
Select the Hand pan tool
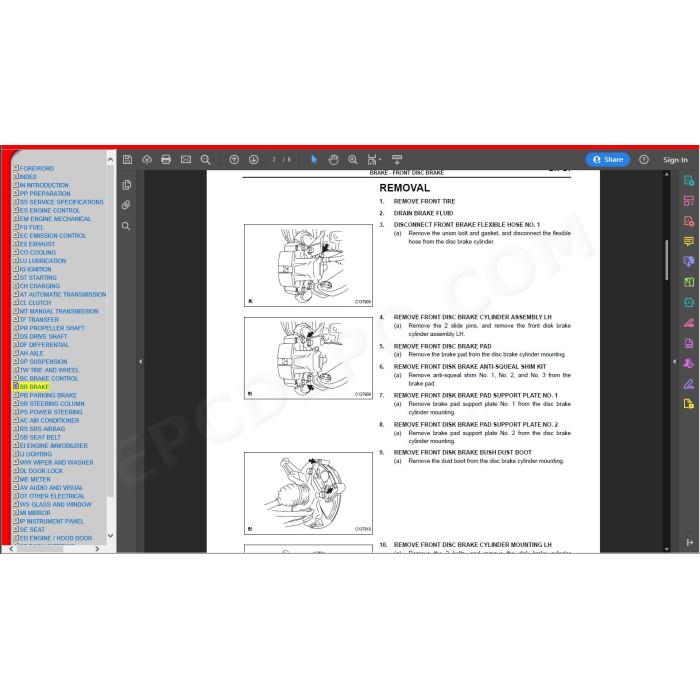click(333, 159)
